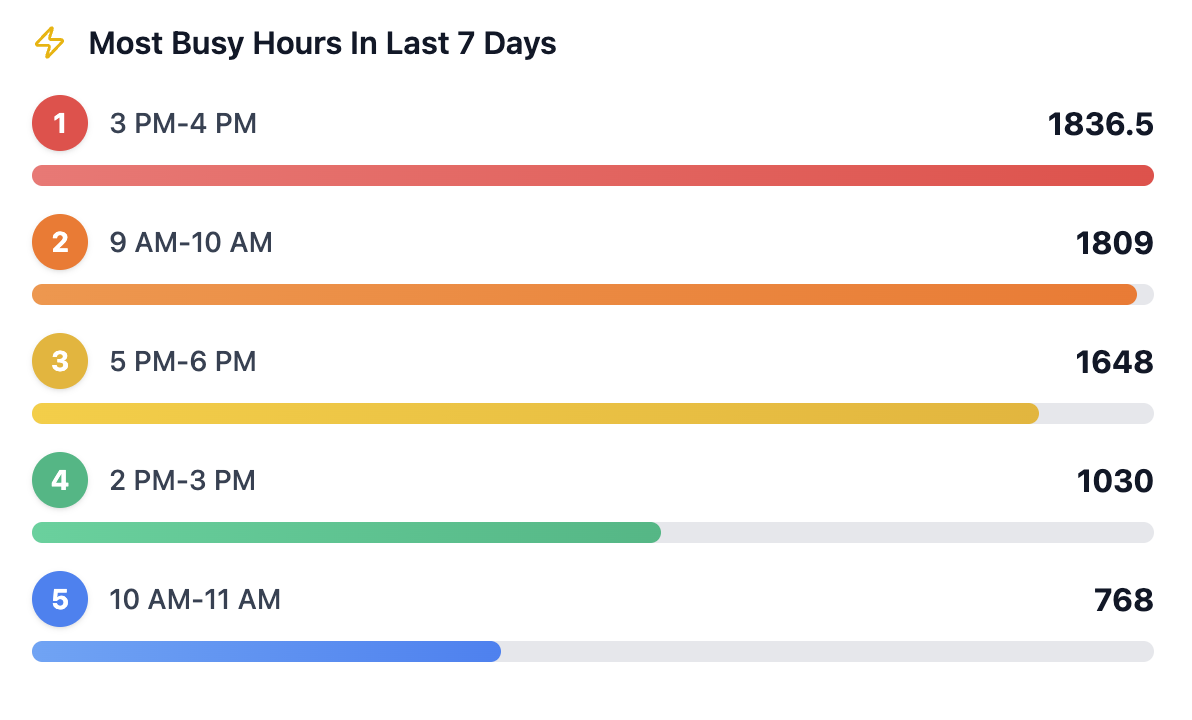Viewport: 1192px width, 720px height.
Task: Click the red 3 PM-4 PM progress bar
Action: (592, 176)
